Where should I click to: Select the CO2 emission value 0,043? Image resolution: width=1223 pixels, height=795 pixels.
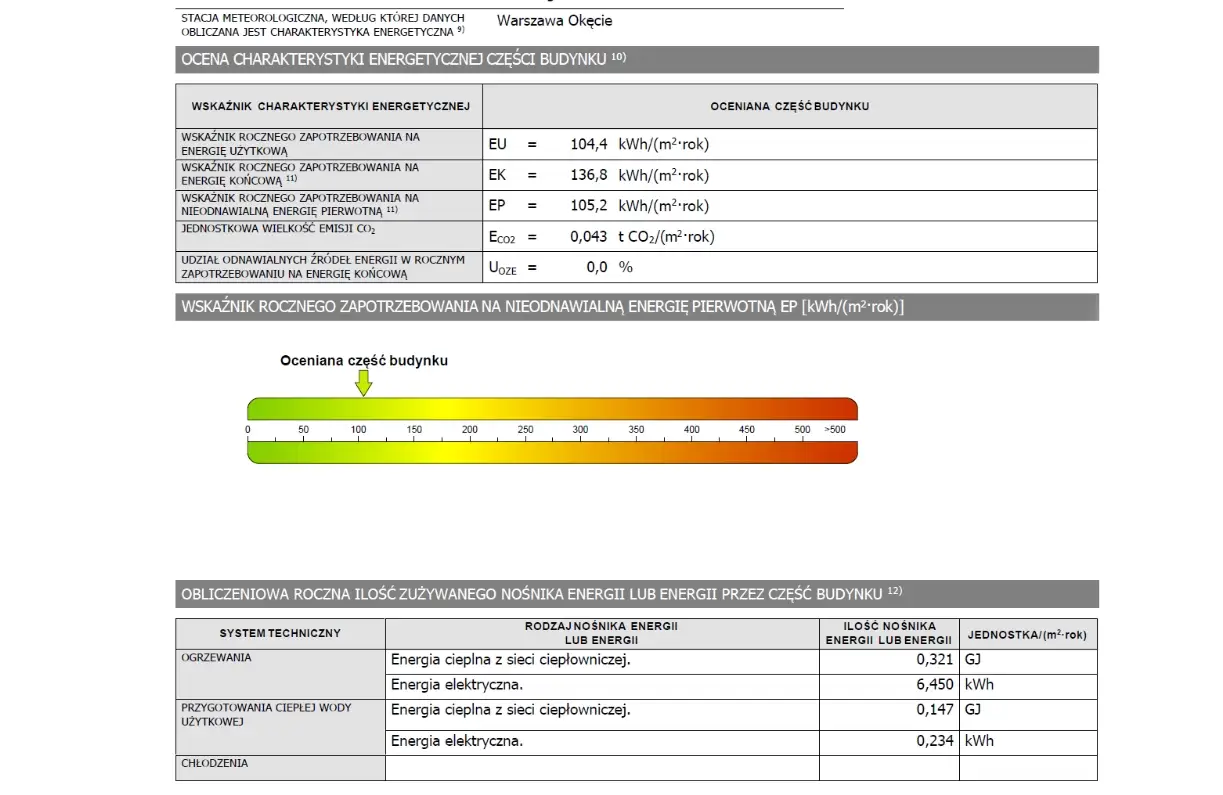589,237
